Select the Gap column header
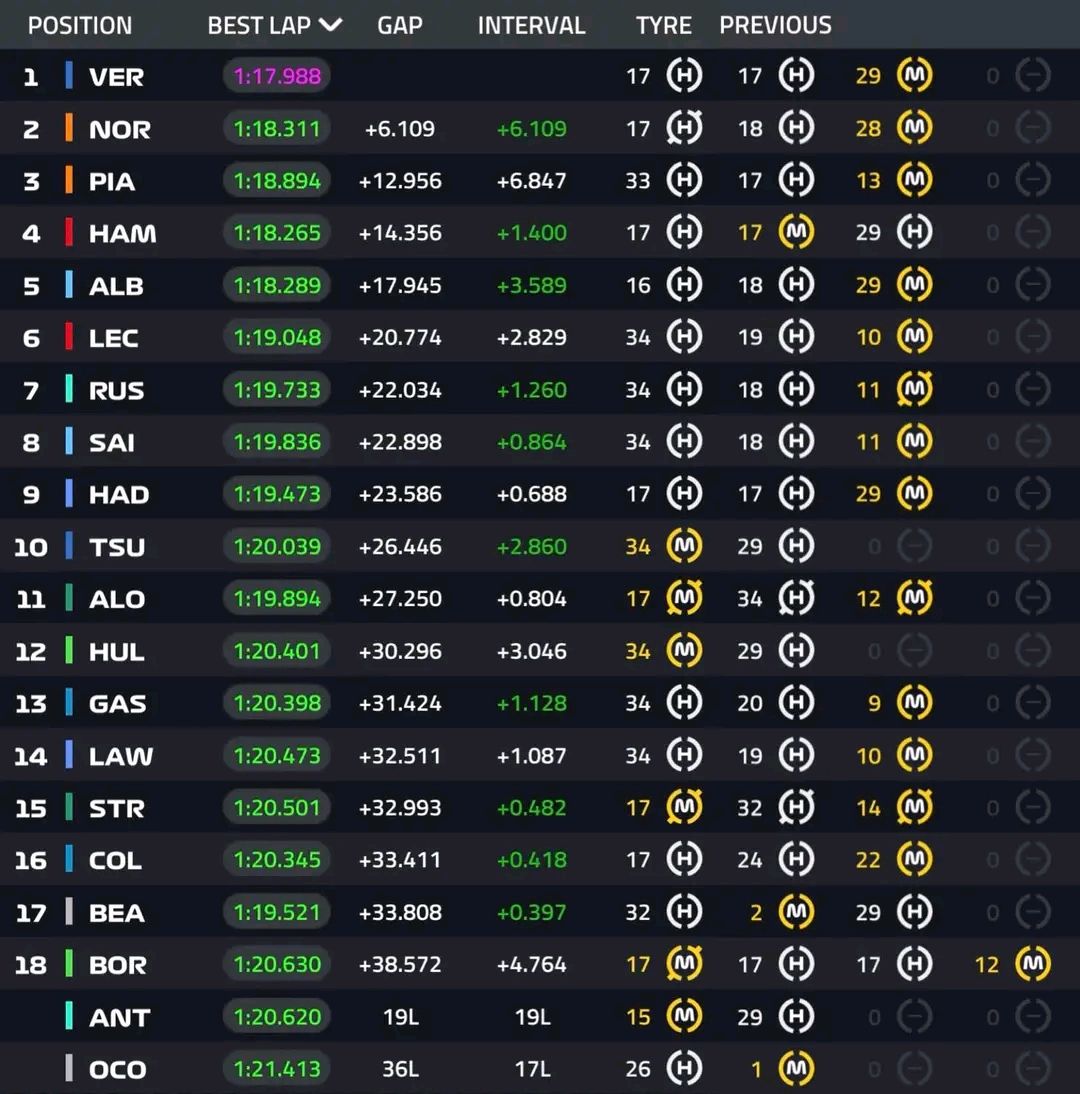The width and height of the screenshot is (1080, 1094). pos(400,25)
